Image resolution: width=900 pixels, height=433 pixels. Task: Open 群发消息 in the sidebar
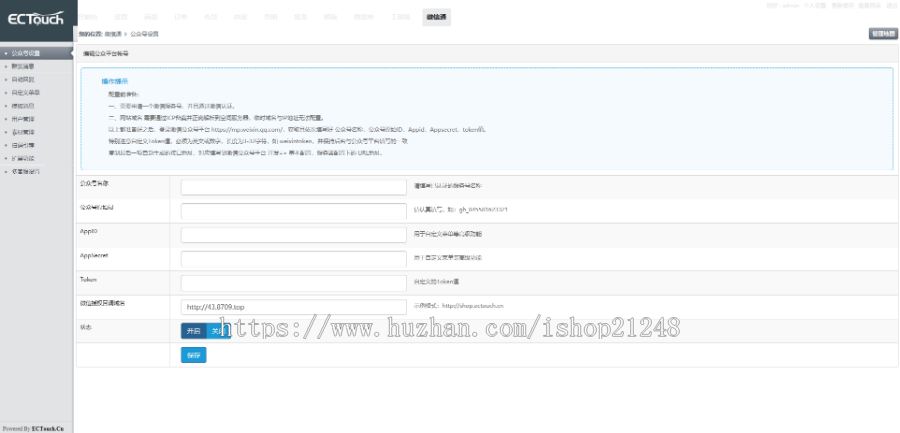click(x=23, y=67)
